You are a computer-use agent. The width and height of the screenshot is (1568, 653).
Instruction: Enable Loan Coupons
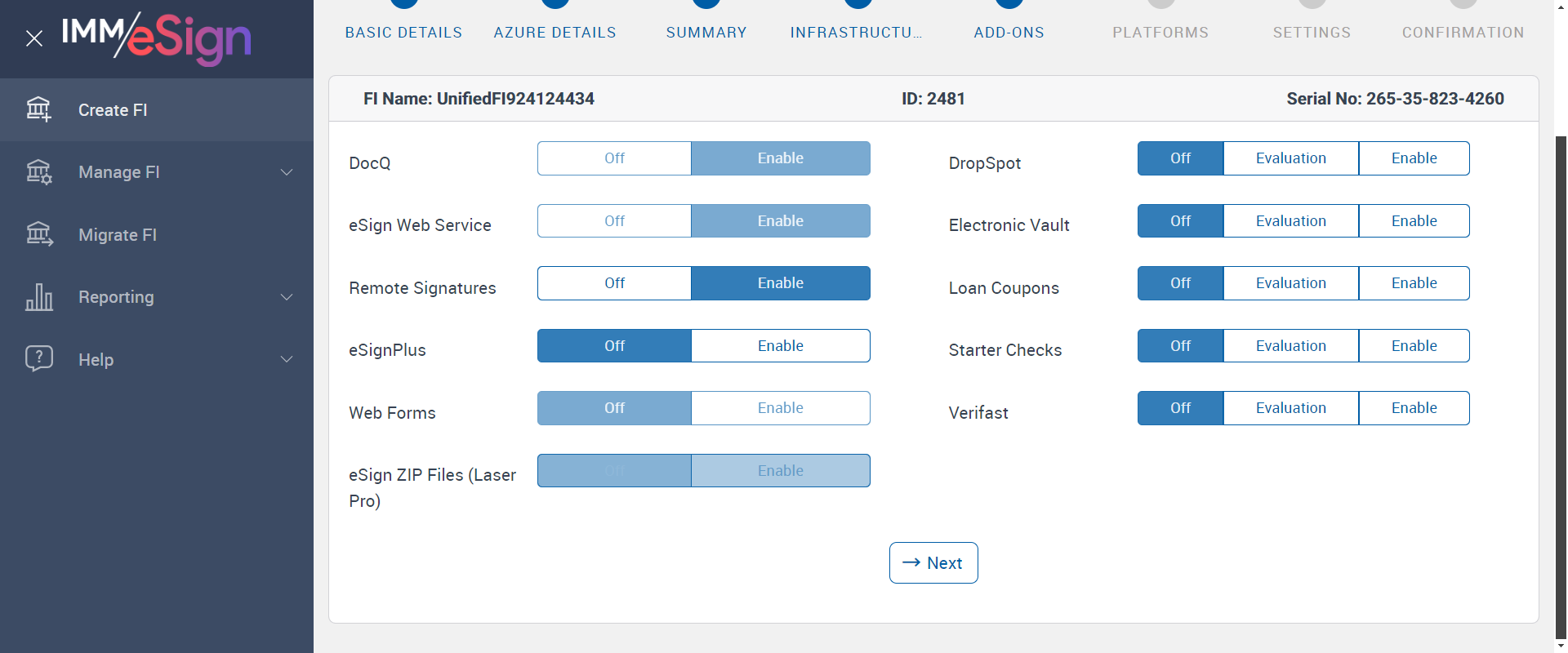tap(1414, 283)
